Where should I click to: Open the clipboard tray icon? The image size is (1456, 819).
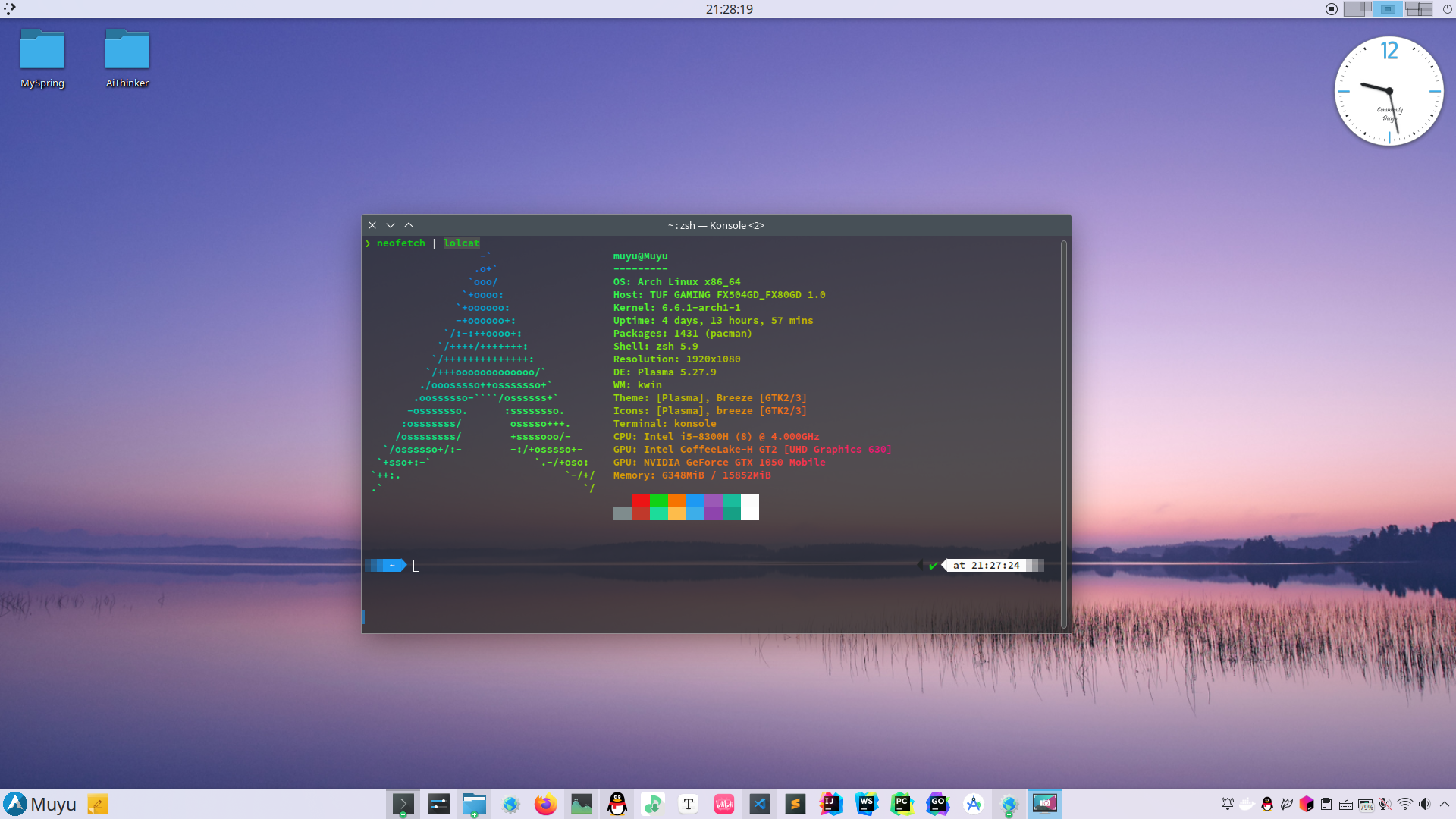point(1326,804)
